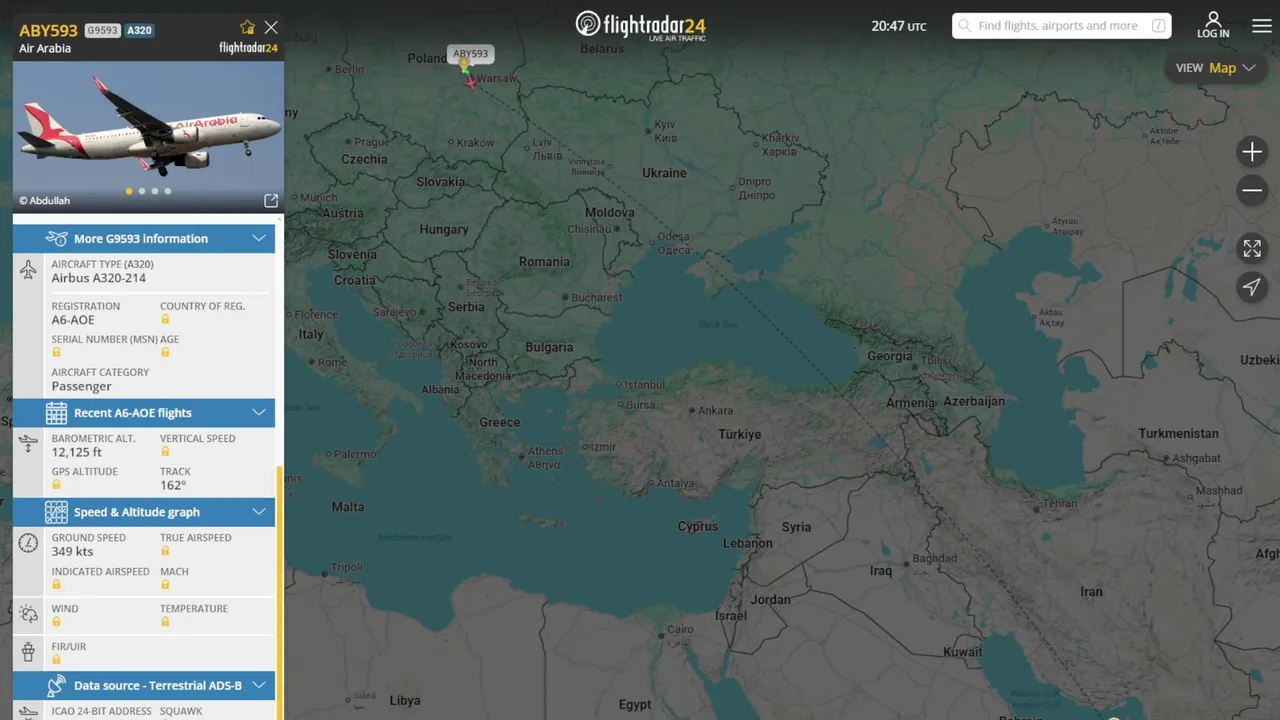Zoom out the map with minus button
The image size is (1280, 720).
point(1252,190)
